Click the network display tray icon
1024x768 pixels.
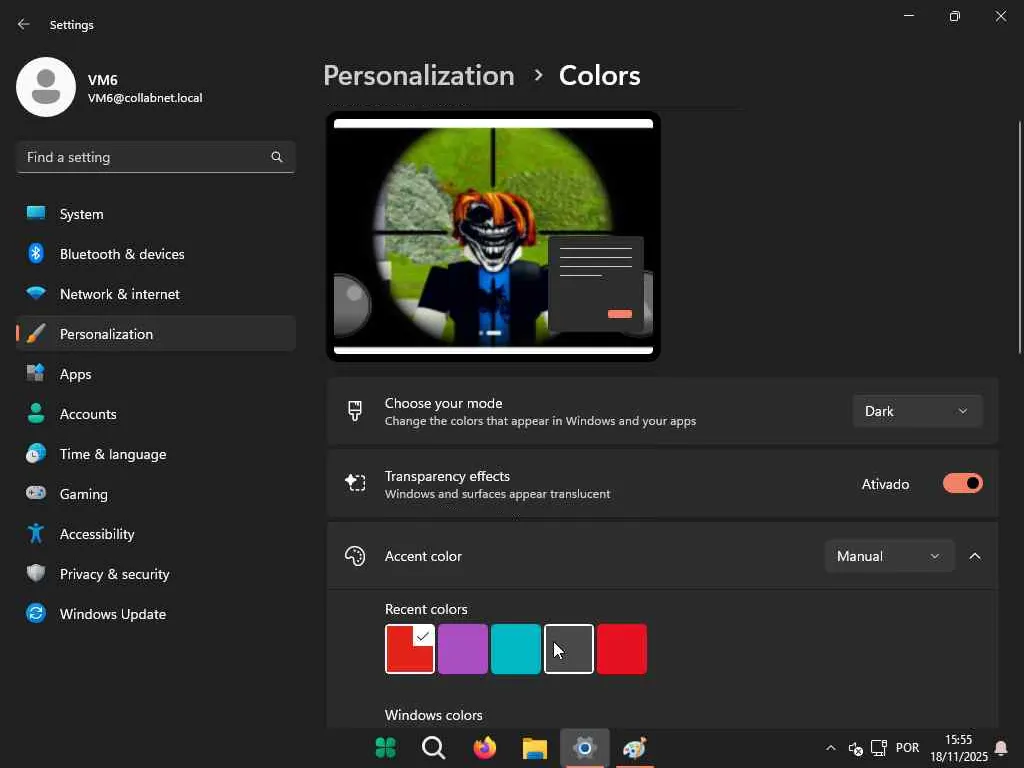tap(879, 748)
